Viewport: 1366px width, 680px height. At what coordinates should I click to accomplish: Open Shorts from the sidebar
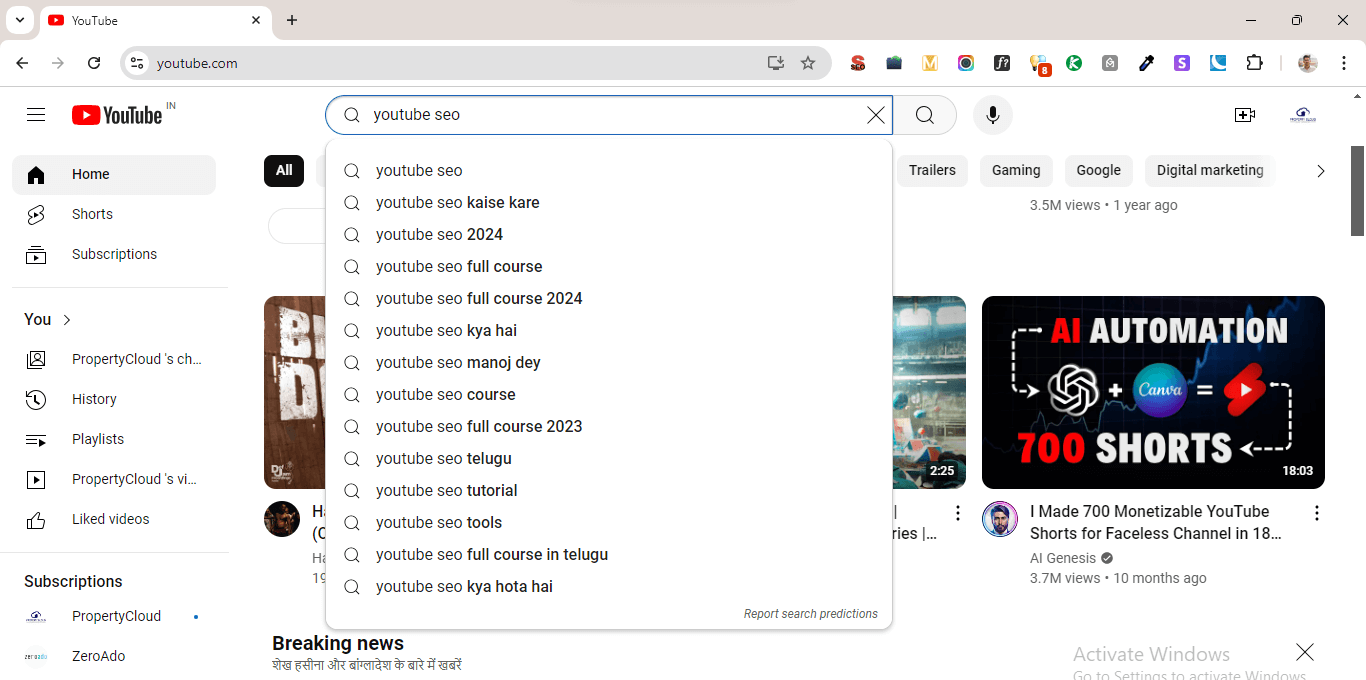pyautogui.click(x=114, y=214)
